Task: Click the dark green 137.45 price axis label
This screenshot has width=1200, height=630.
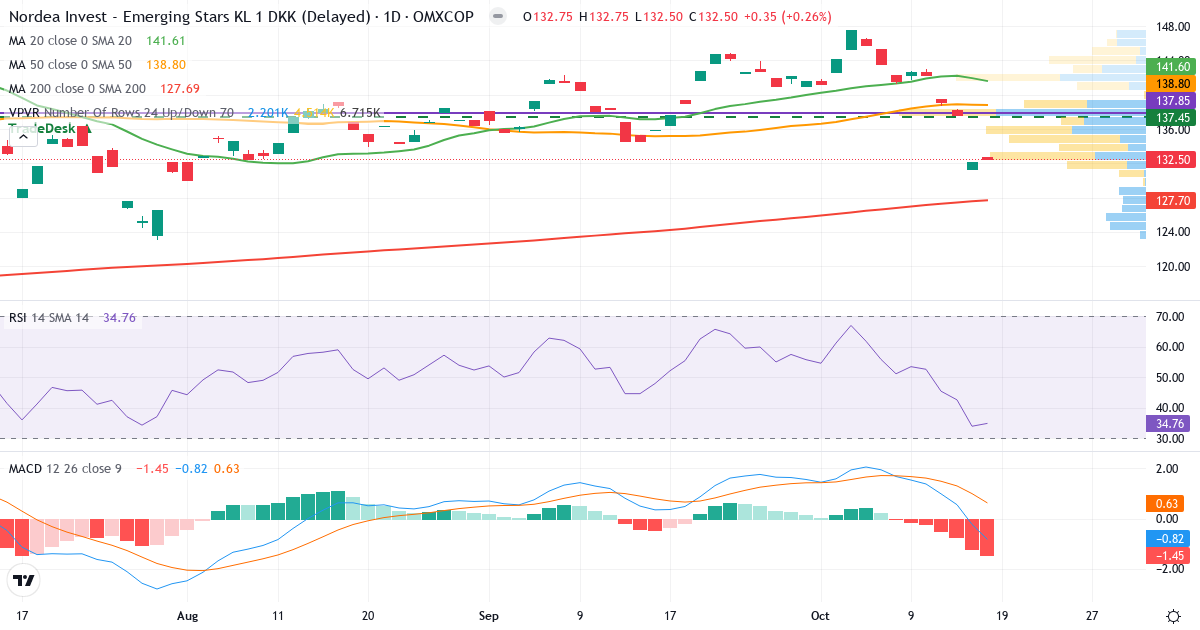Action: (1172, 117)
